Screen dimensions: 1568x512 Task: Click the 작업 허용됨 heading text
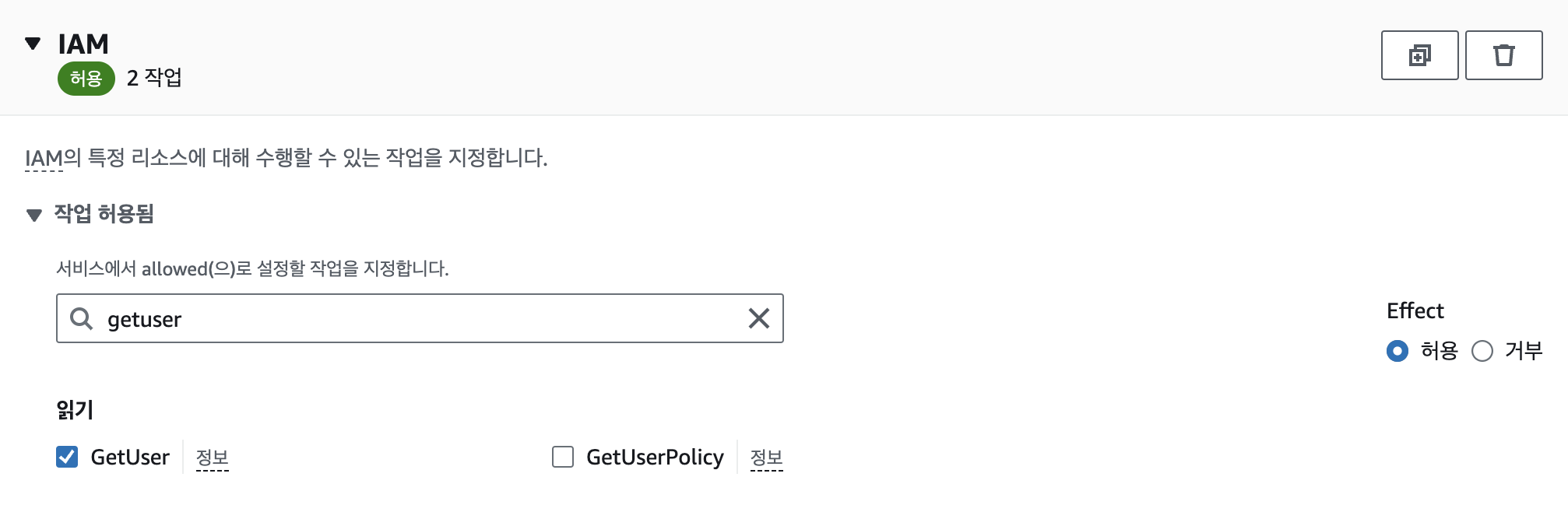[x=104, y=214]
